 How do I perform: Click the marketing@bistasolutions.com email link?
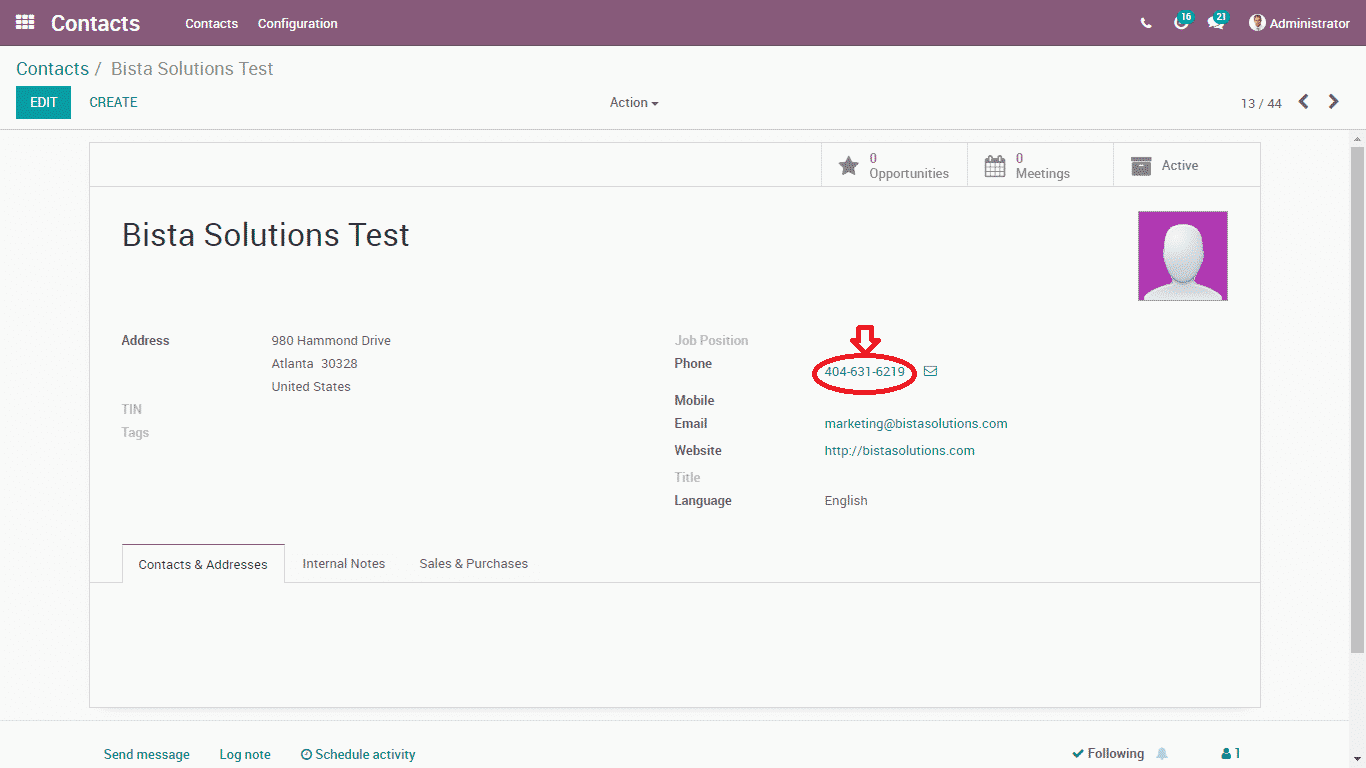click(x=916, y=424)
